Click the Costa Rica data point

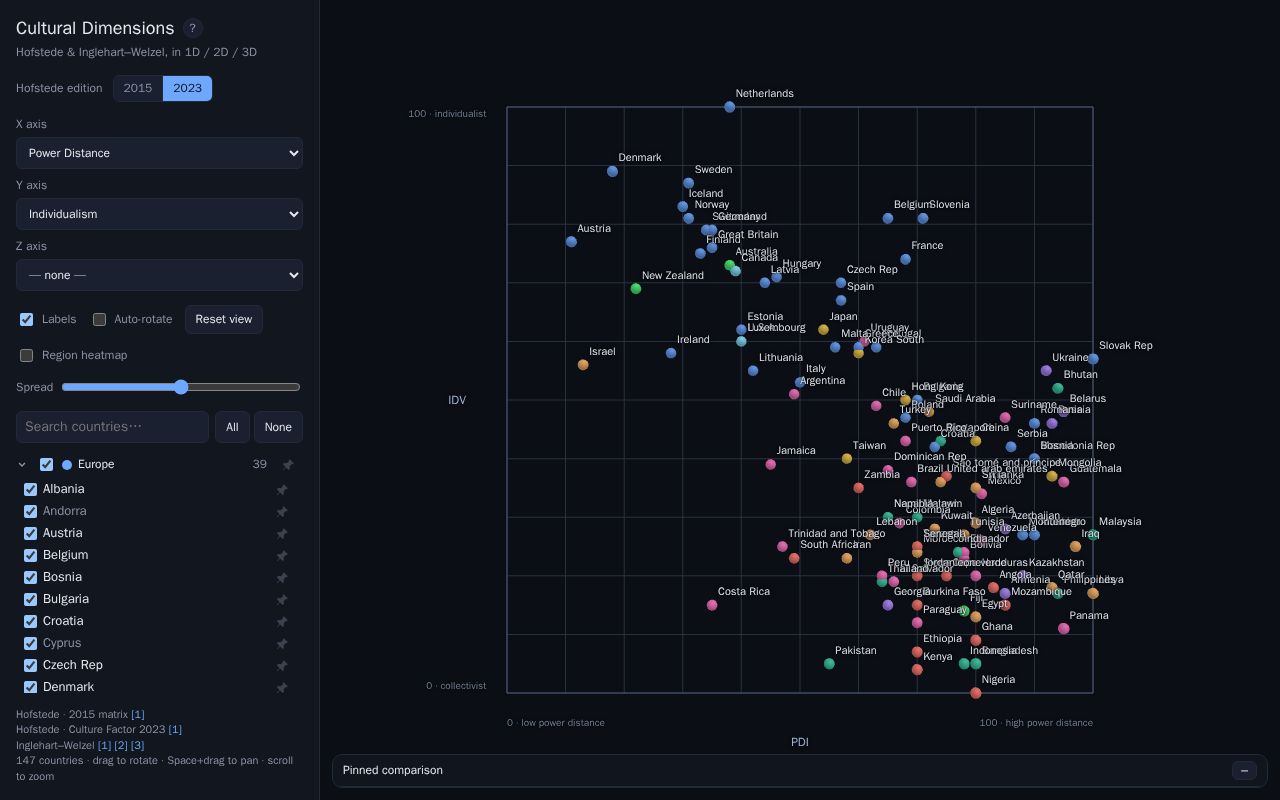point(712,605)
